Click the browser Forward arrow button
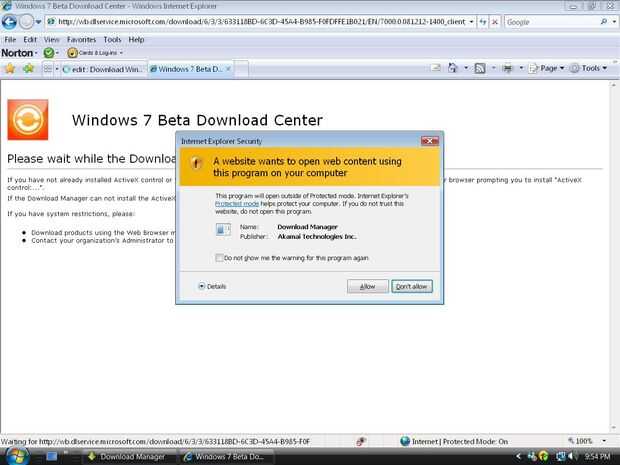This screenshot has height=465, width=620. click(x=26, y=22)
